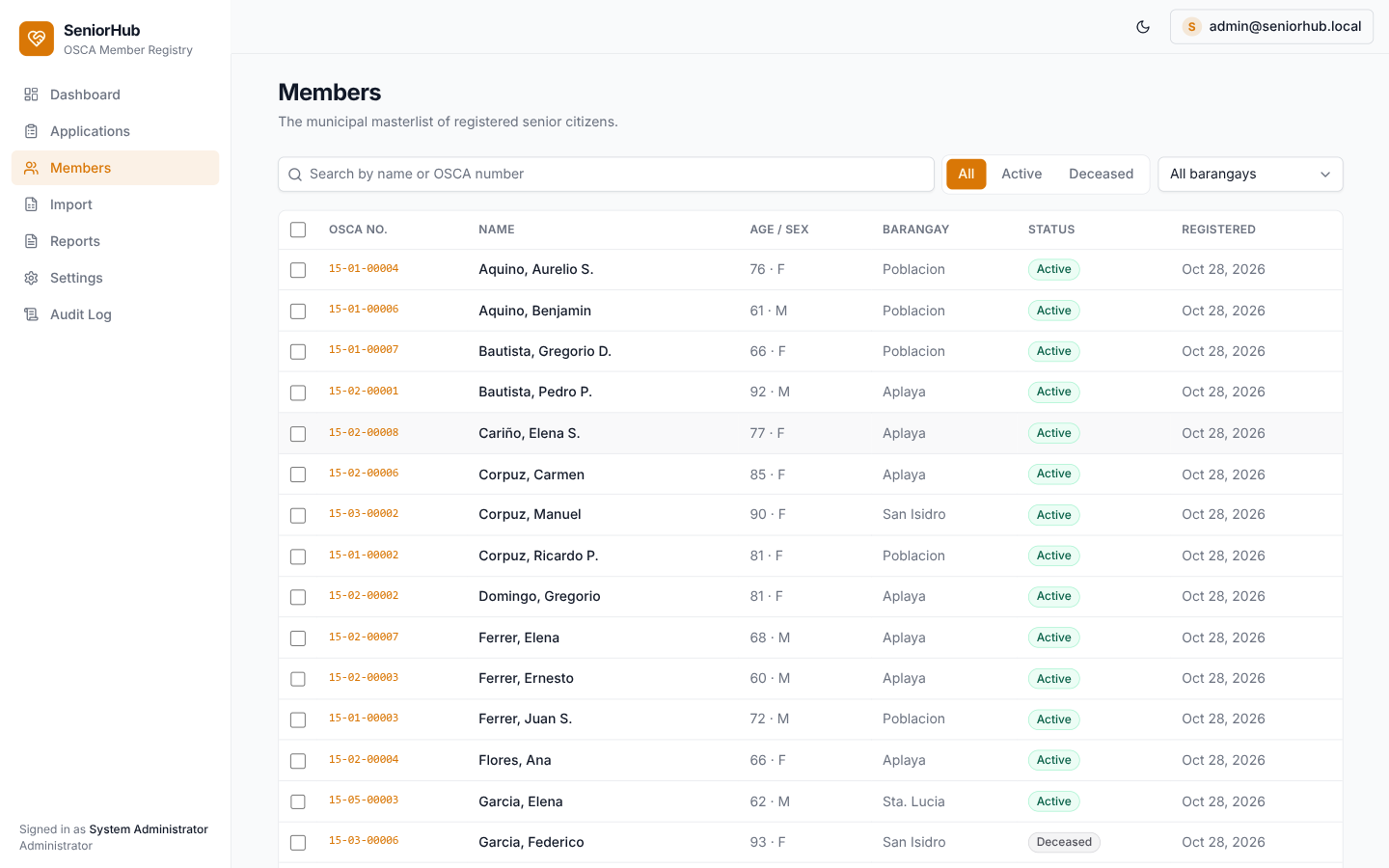Image resolution: width=1389 pixels, height=868 pixels.
Task: Click the Applications clipboard icon
Action: (31, 131)
